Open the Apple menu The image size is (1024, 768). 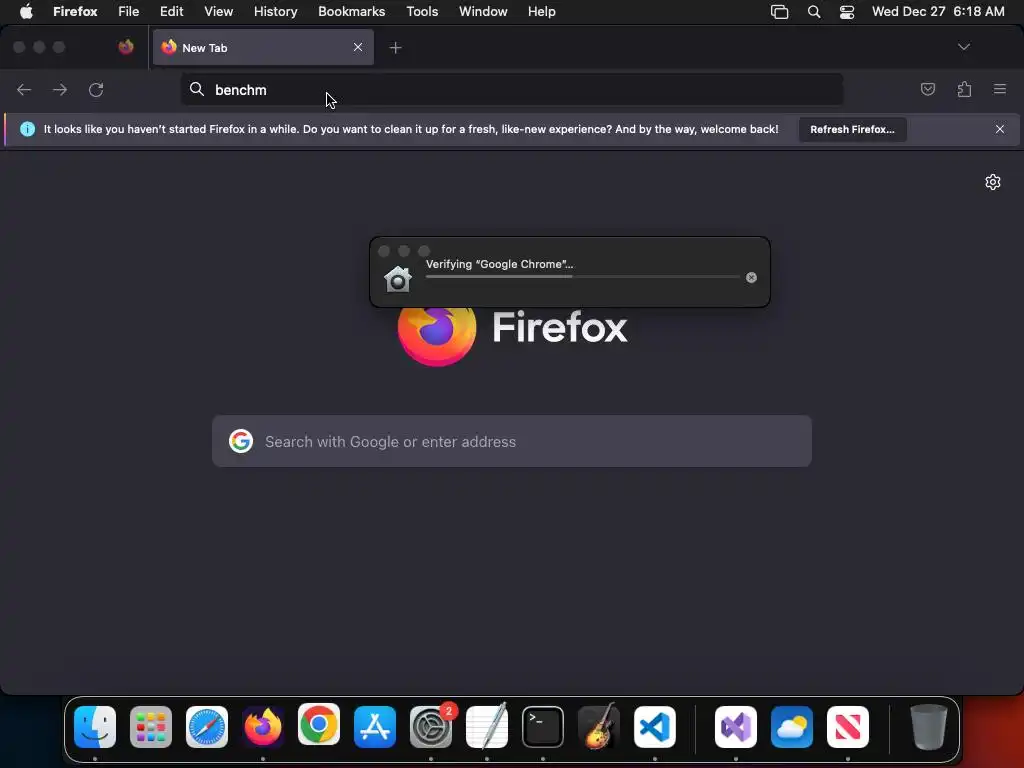click(26, 12)
